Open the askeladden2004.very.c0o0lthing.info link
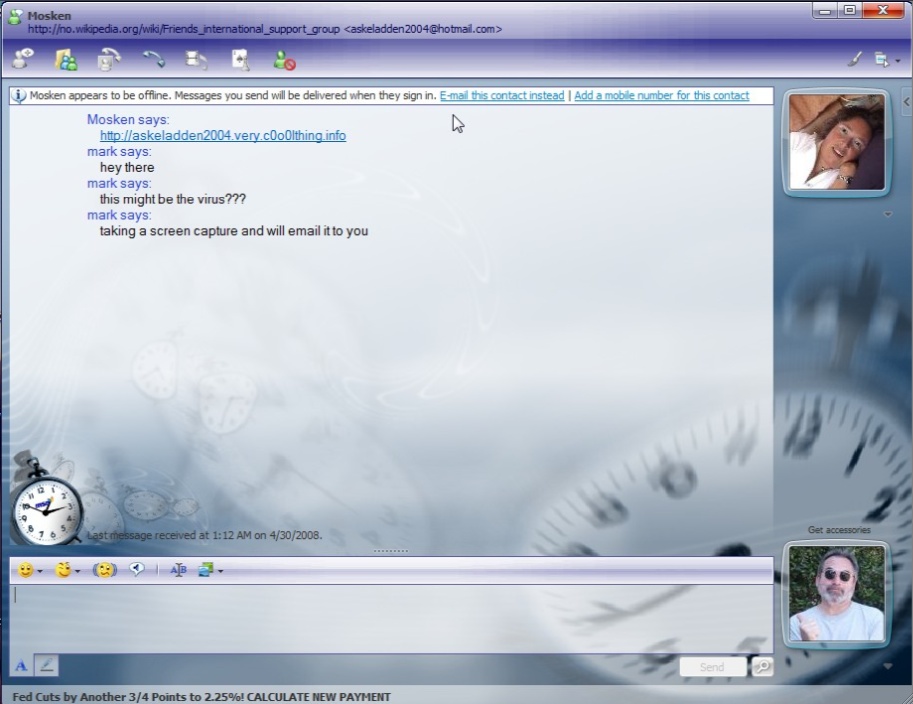Image resolution: width=913 pixels, height=704 pixels. [223, 136]
